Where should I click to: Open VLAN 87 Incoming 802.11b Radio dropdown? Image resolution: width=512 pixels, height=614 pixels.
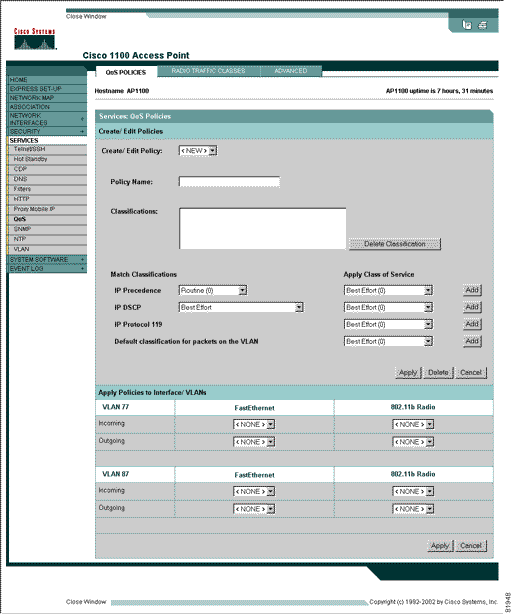tap(413, 492)
